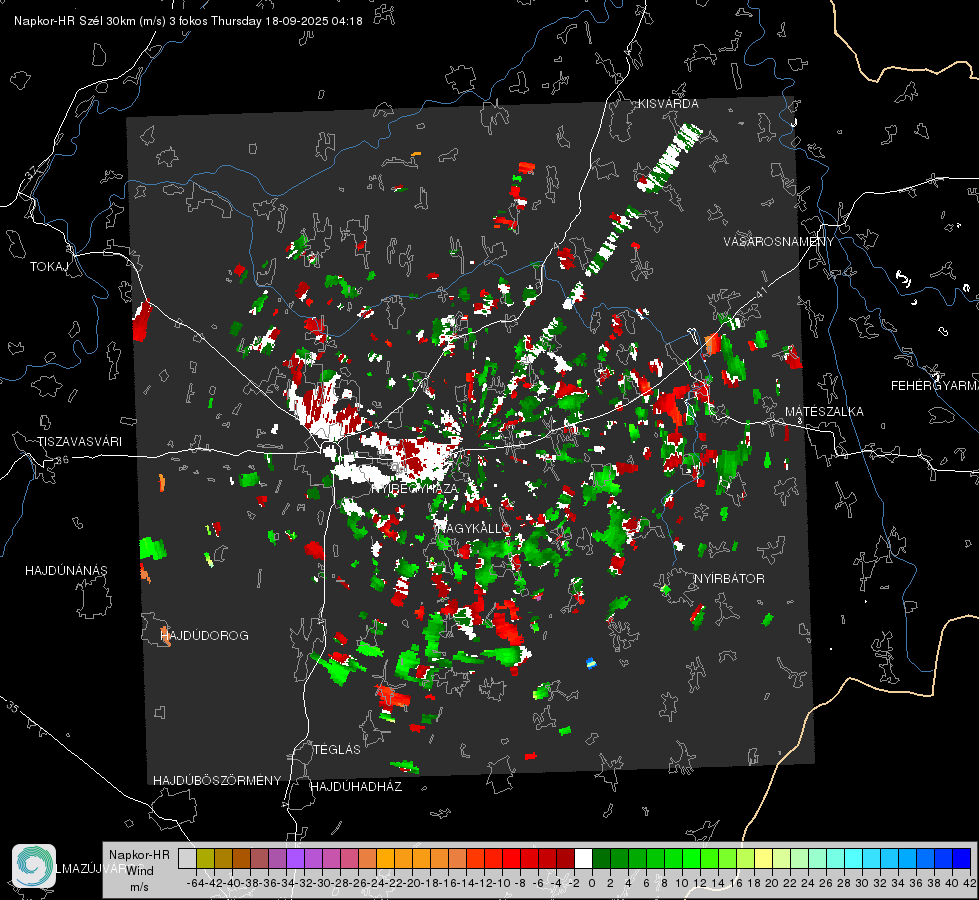Viewport: 979px width, 900px height.
Task: Click the TEGLAS town label
Action: click(336, 749)
